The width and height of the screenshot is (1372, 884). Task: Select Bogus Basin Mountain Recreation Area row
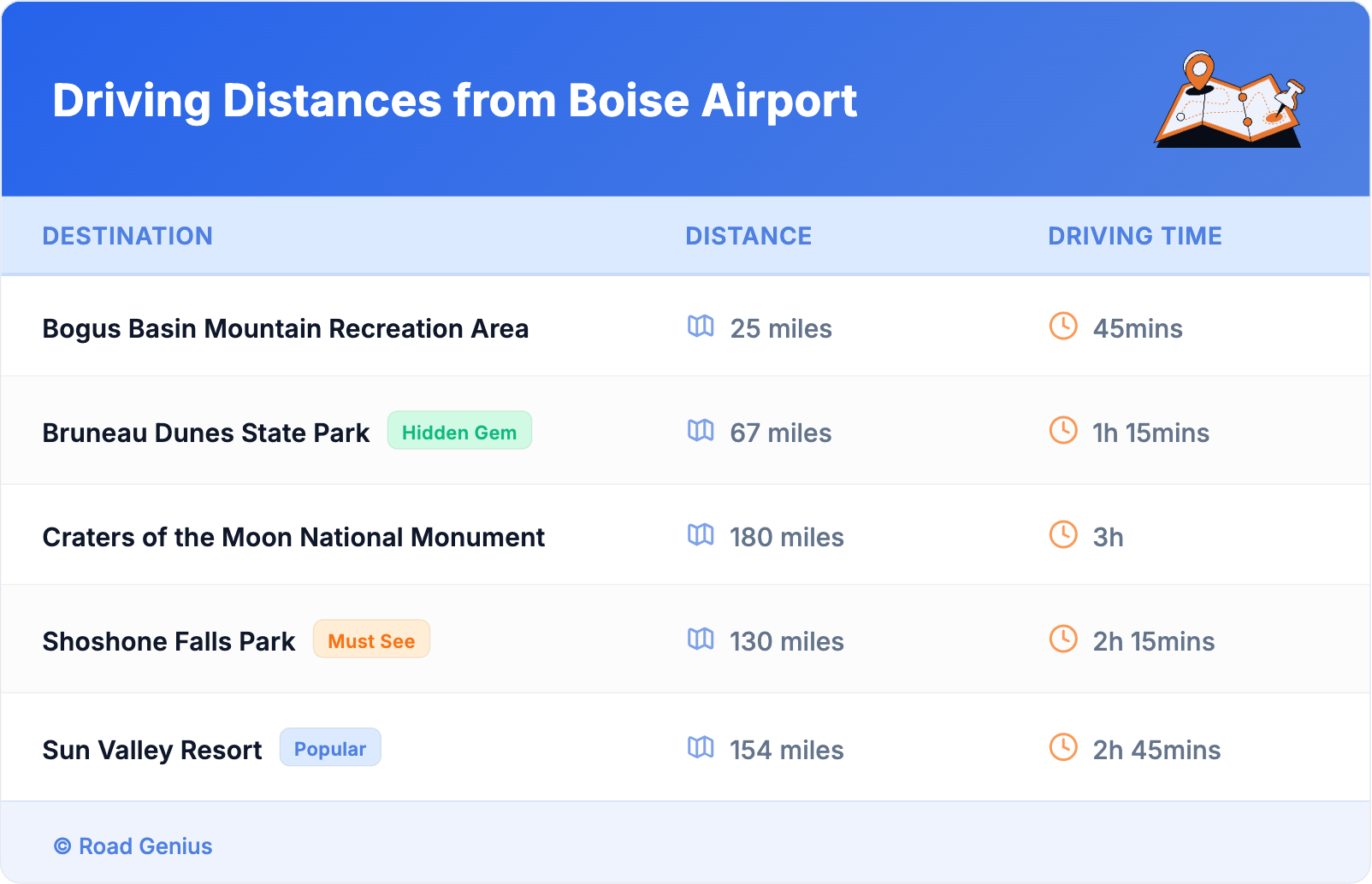coord(286,328)
